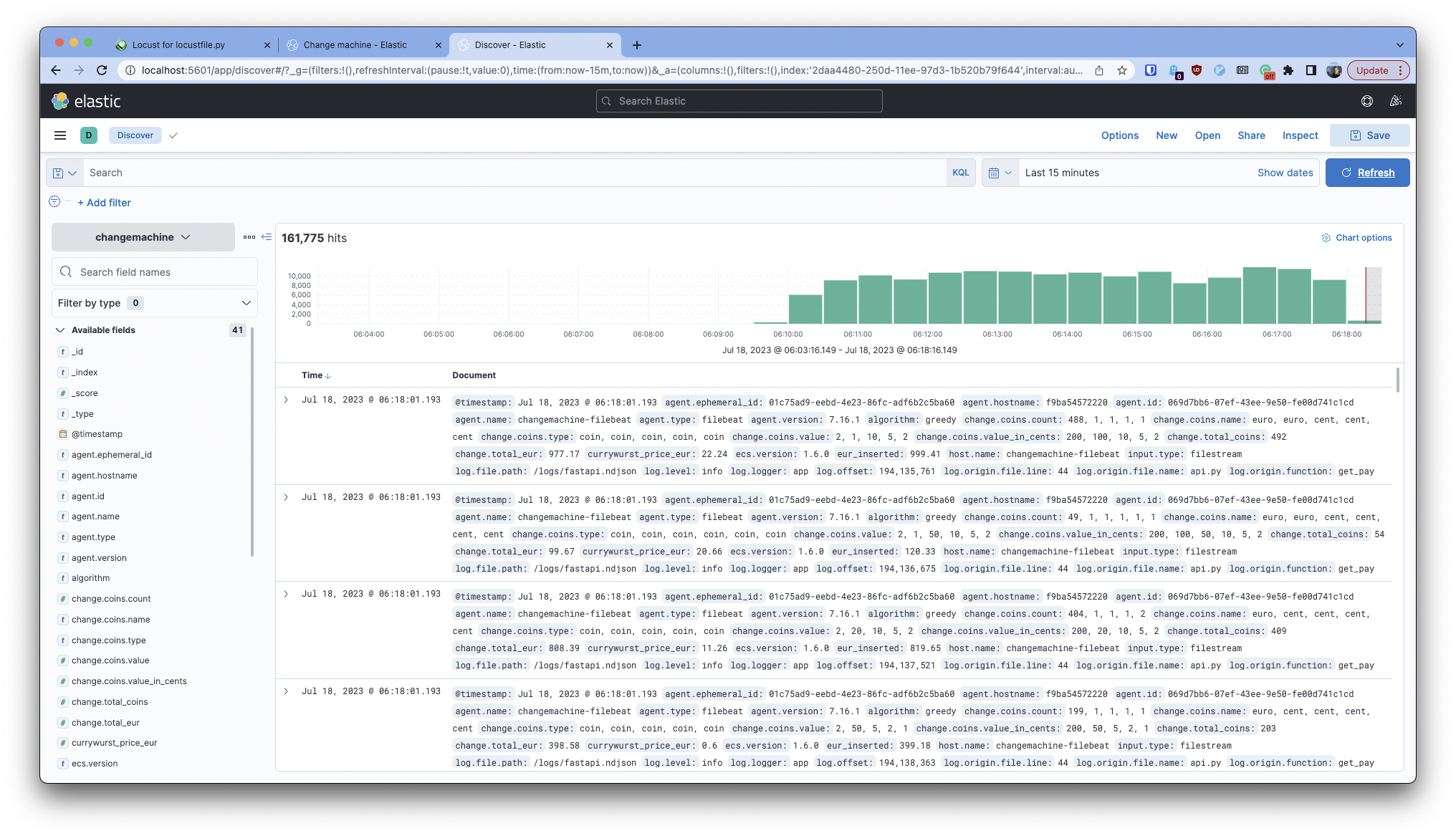Viewport: 1456px width, 836px height.
Task: Collapse the field sidebar arrow icon
Action: [267, 237]
